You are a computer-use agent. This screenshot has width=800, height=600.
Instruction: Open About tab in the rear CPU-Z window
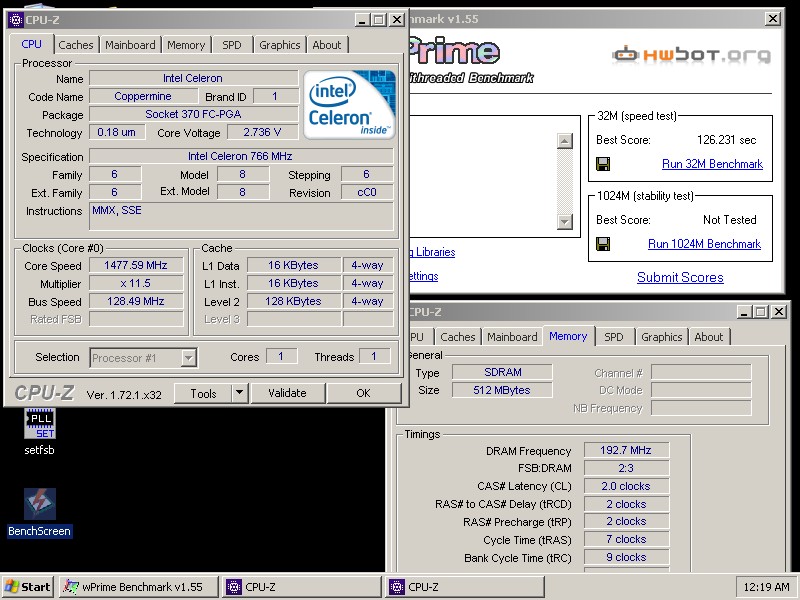(x=709, y=337)
